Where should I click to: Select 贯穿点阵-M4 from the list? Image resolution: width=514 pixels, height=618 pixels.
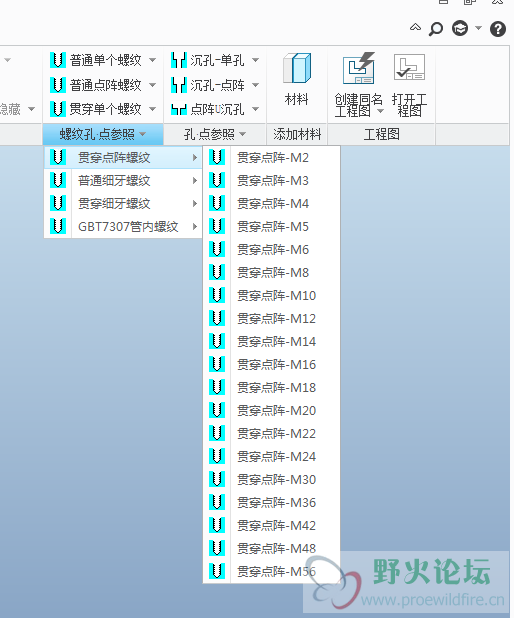(x=272, y=203)
